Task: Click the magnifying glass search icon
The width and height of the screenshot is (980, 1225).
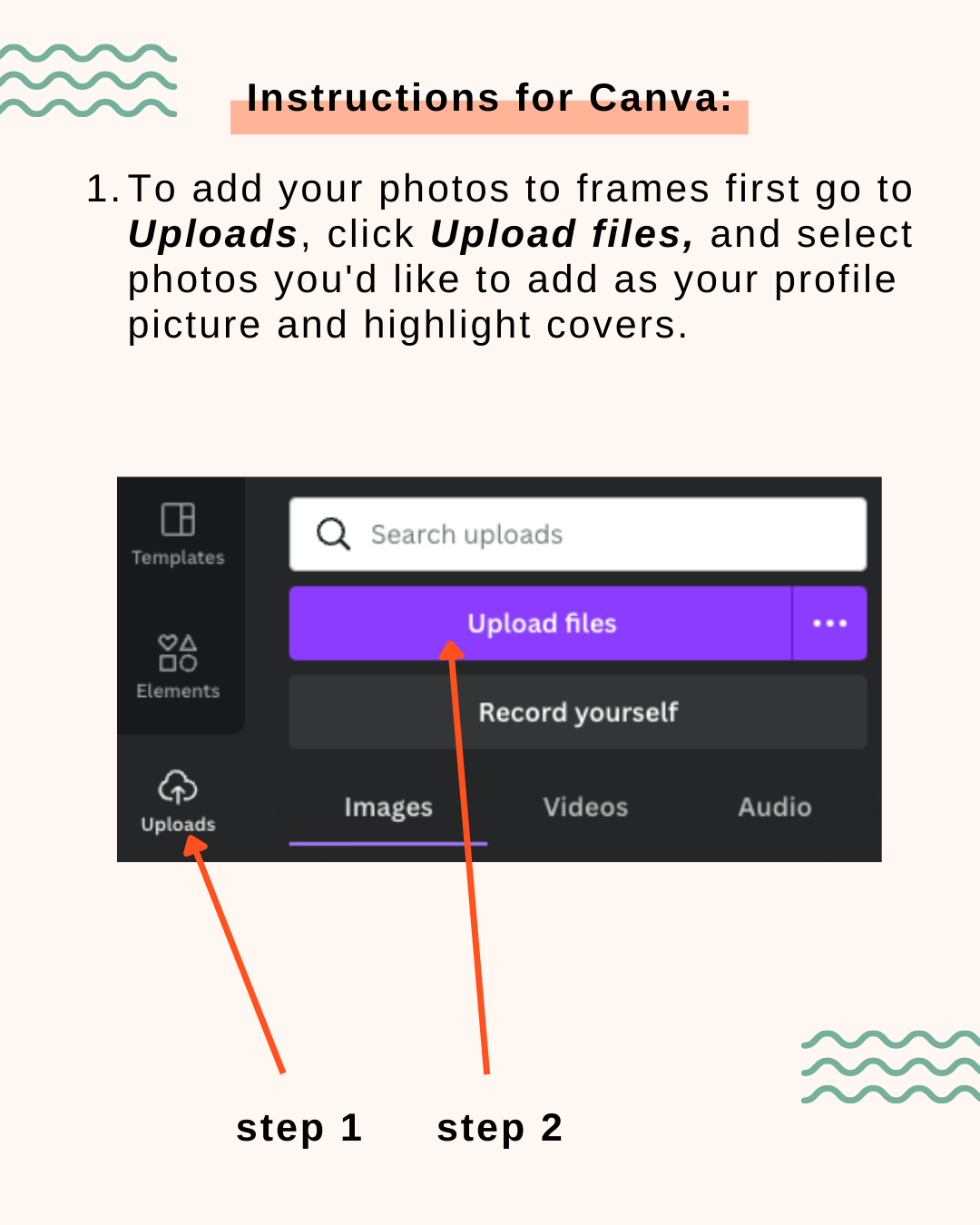Action: click(333, 534)
